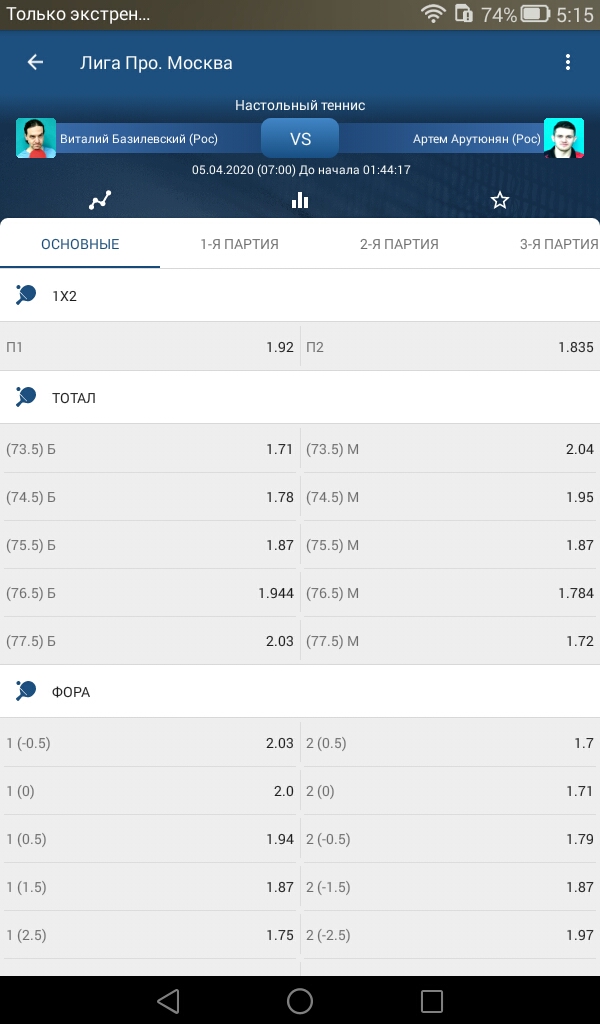Tap Виталий Базилевский player avatar
Viewport: 600px width, 1024px height.
click(36, 138)
